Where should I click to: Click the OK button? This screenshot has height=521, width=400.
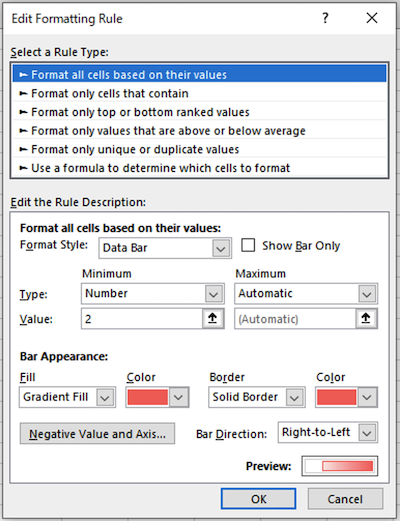point(258,499)
